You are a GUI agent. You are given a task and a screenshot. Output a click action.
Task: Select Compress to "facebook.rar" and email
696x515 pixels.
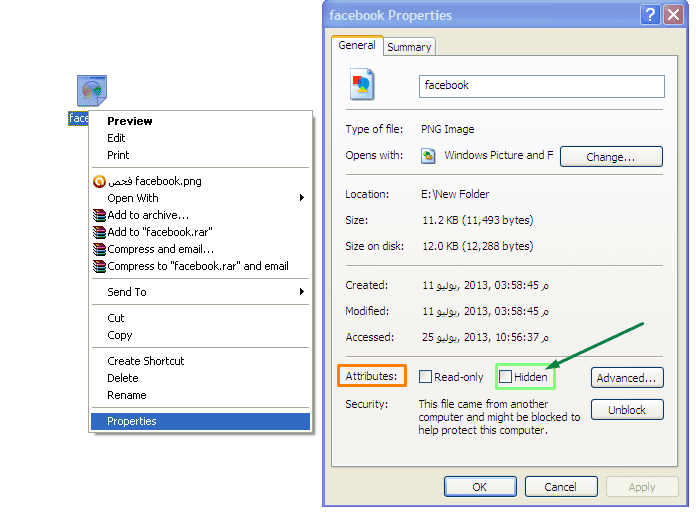[x=200, y=266]
